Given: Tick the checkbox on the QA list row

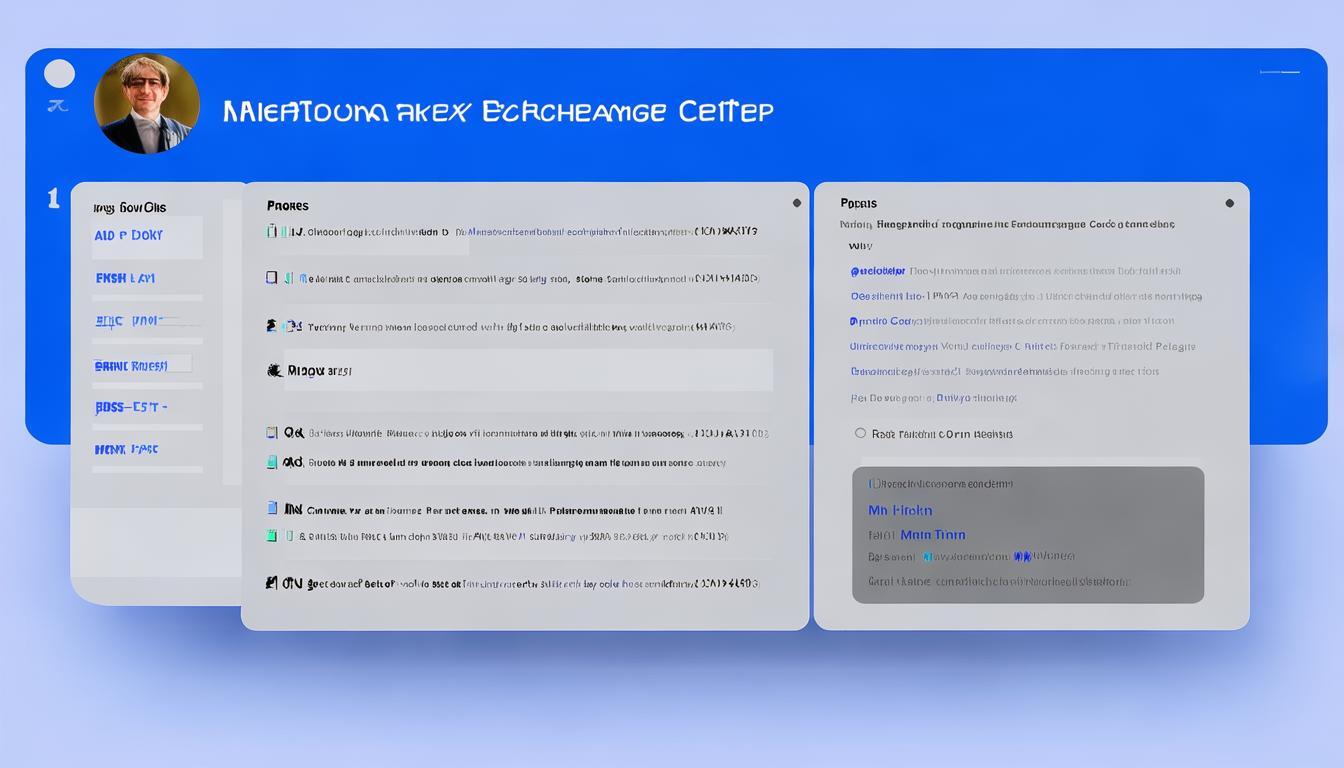Looking at the screenshot, I should tap(272, 433).
